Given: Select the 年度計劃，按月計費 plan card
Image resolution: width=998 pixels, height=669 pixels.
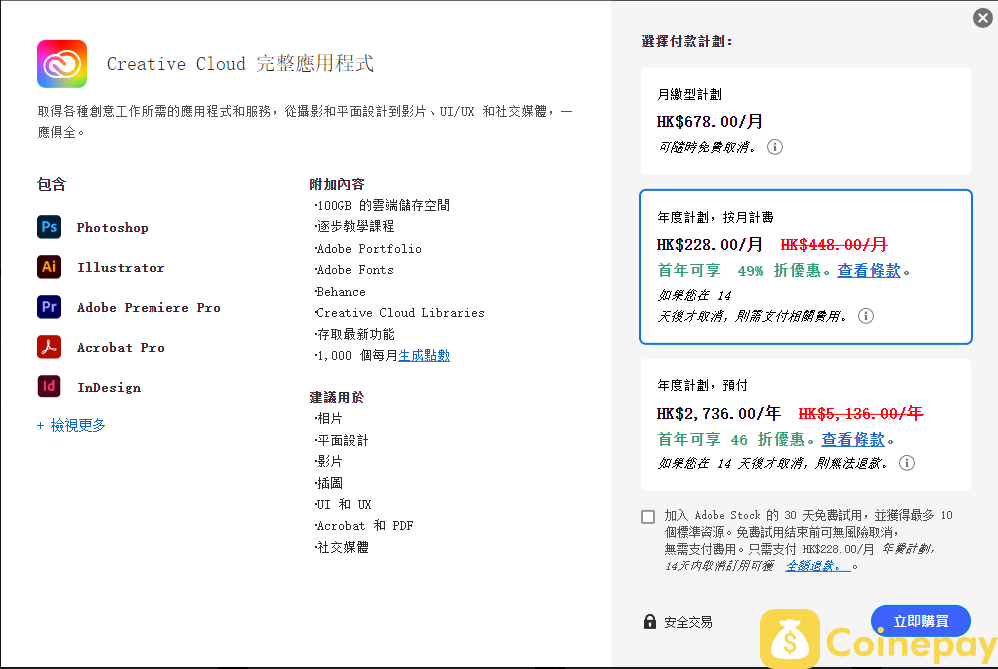Looking at the screenshot, I should [x=806, y=267].
